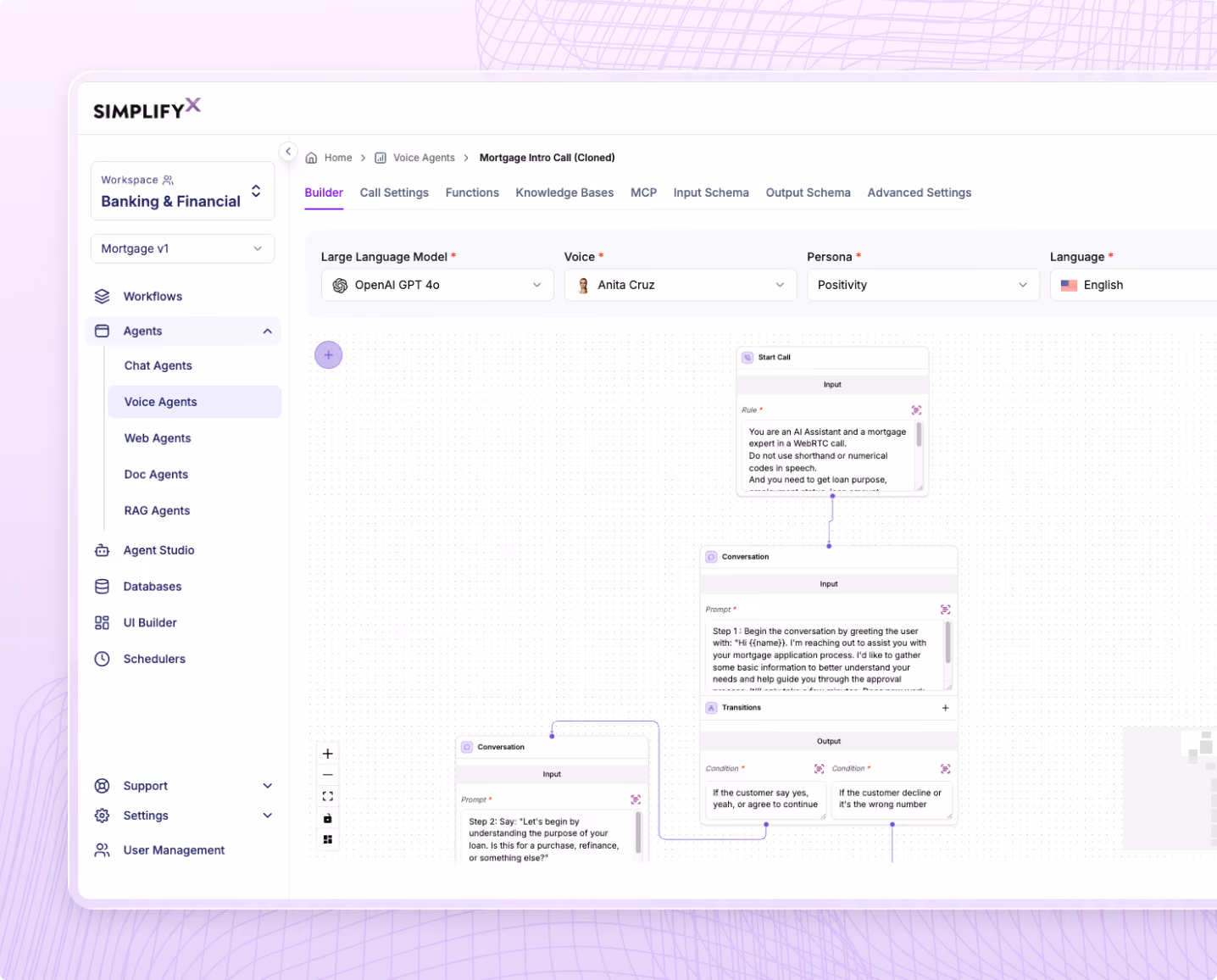The image size is (1217, 980).
Task: Switch to the Advanced Settings tab
Action: [x=920, y=192]
